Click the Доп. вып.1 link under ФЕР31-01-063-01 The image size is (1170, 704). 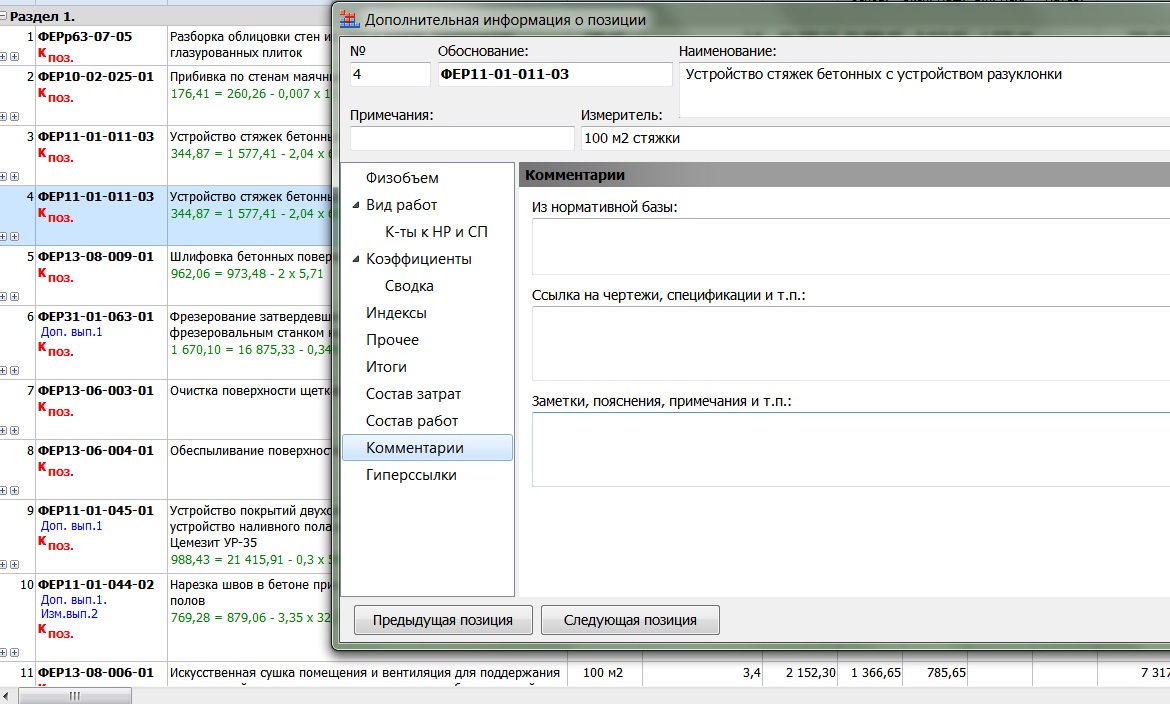click(71, 331)
